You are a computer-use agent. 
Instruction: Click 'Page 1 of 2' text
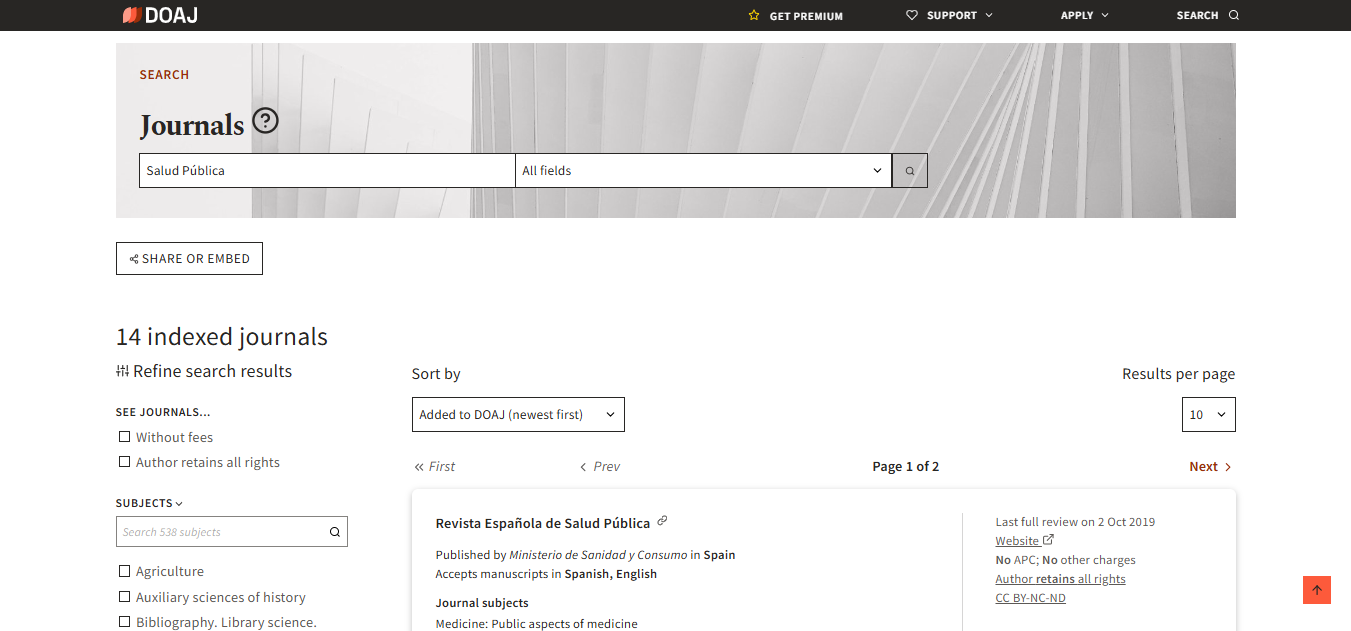tap(906, 467)
